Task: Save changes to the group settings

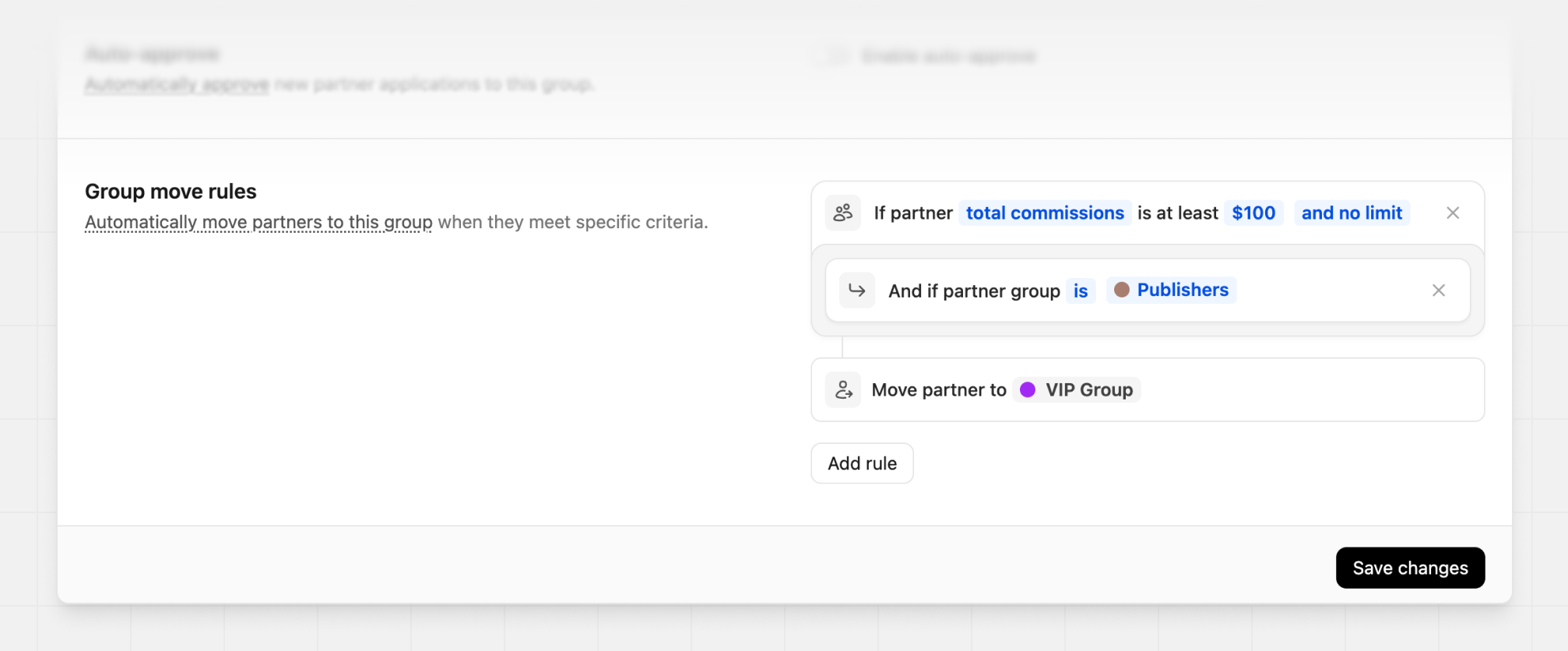Action: coord(1410,568)
